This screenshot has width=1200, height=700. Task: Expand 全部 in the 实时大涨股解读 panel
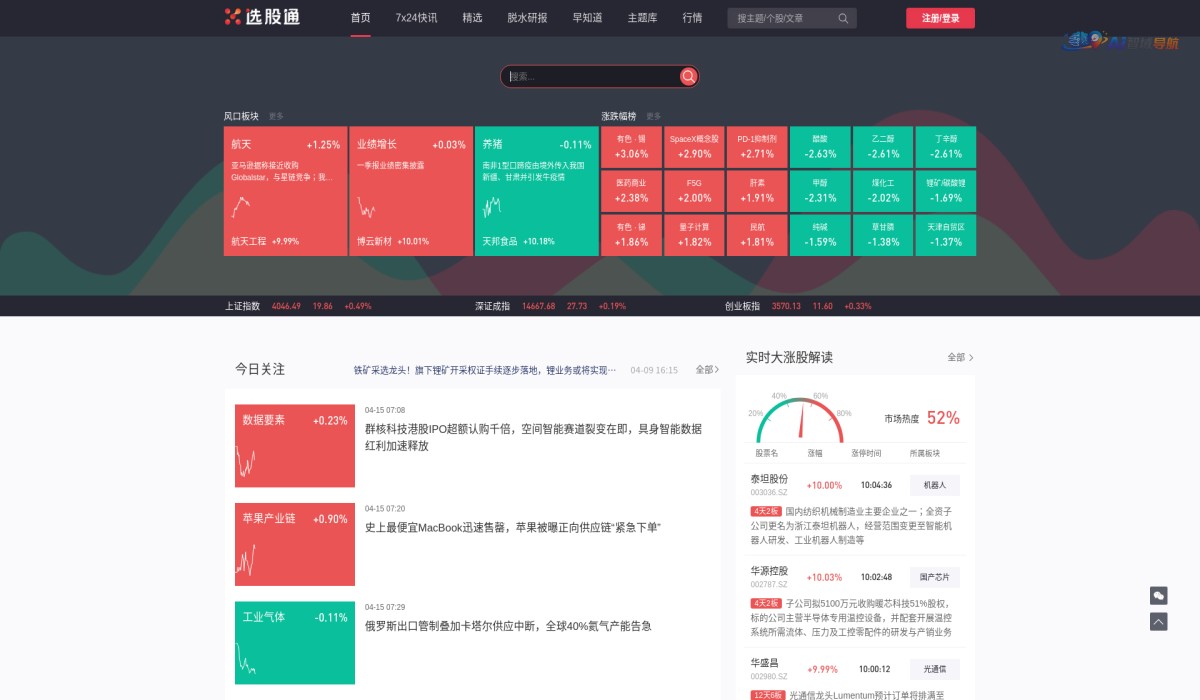click(x=958, y=357)
